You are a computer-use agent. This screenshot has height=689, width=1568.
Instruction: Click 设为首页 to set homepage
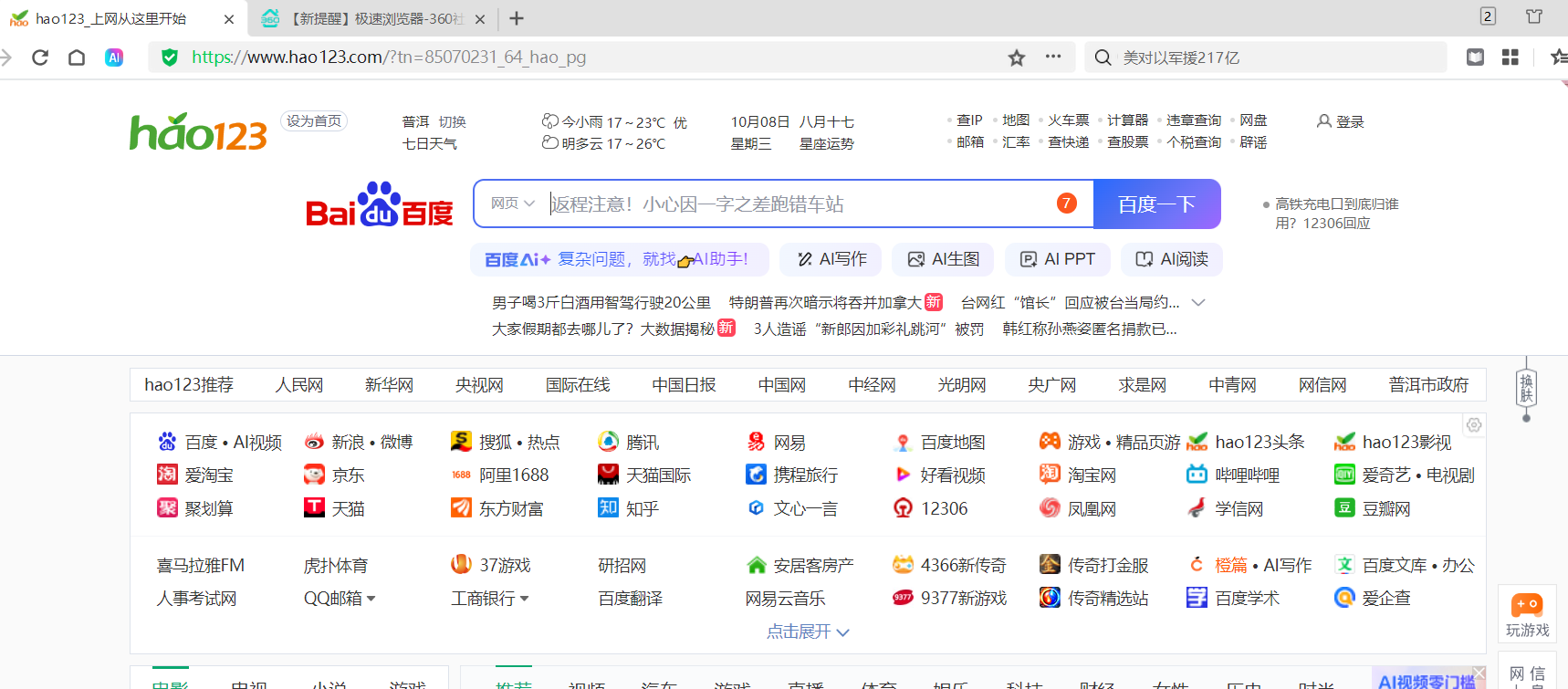[313, 121]
